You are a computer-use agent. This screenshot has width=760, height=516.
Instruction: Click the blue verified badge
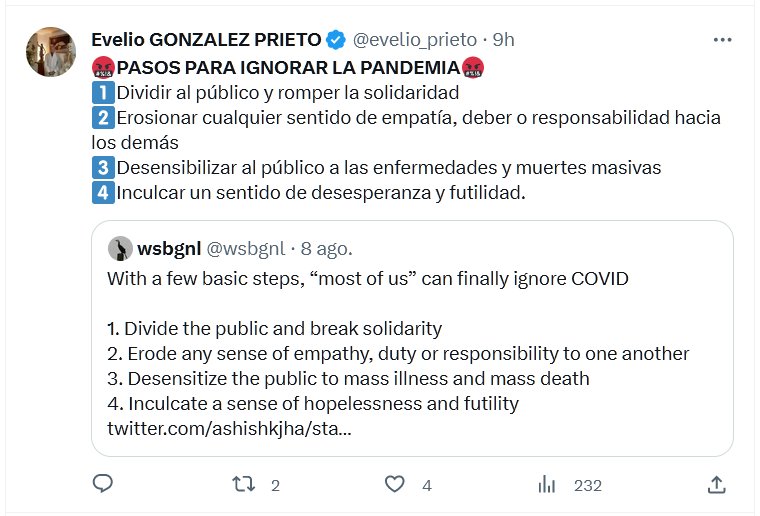point(336,40)
